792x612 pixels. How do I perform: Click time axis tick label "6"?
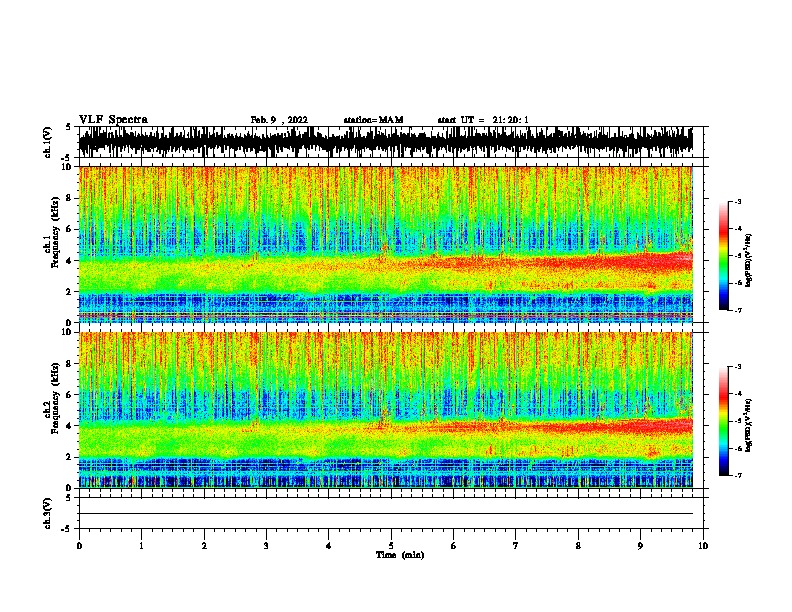click(x=454, y=546)
